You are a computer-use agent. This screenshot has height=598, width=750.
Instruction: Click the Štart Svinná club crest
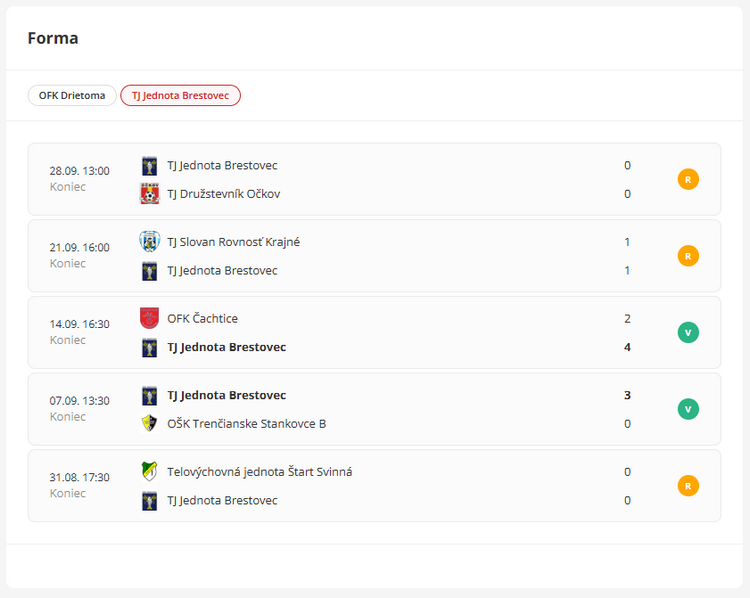pyautogui.click(x=149, y=471)
